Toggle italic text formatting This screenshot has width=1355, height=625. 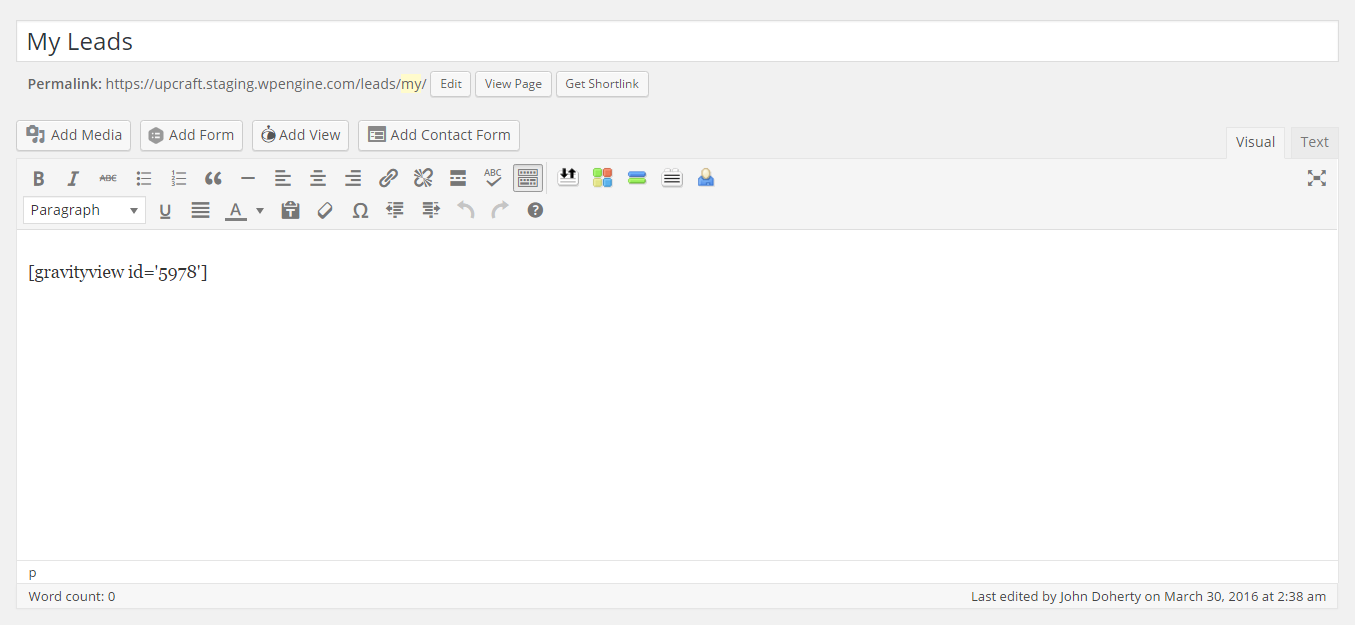point(73,179)
